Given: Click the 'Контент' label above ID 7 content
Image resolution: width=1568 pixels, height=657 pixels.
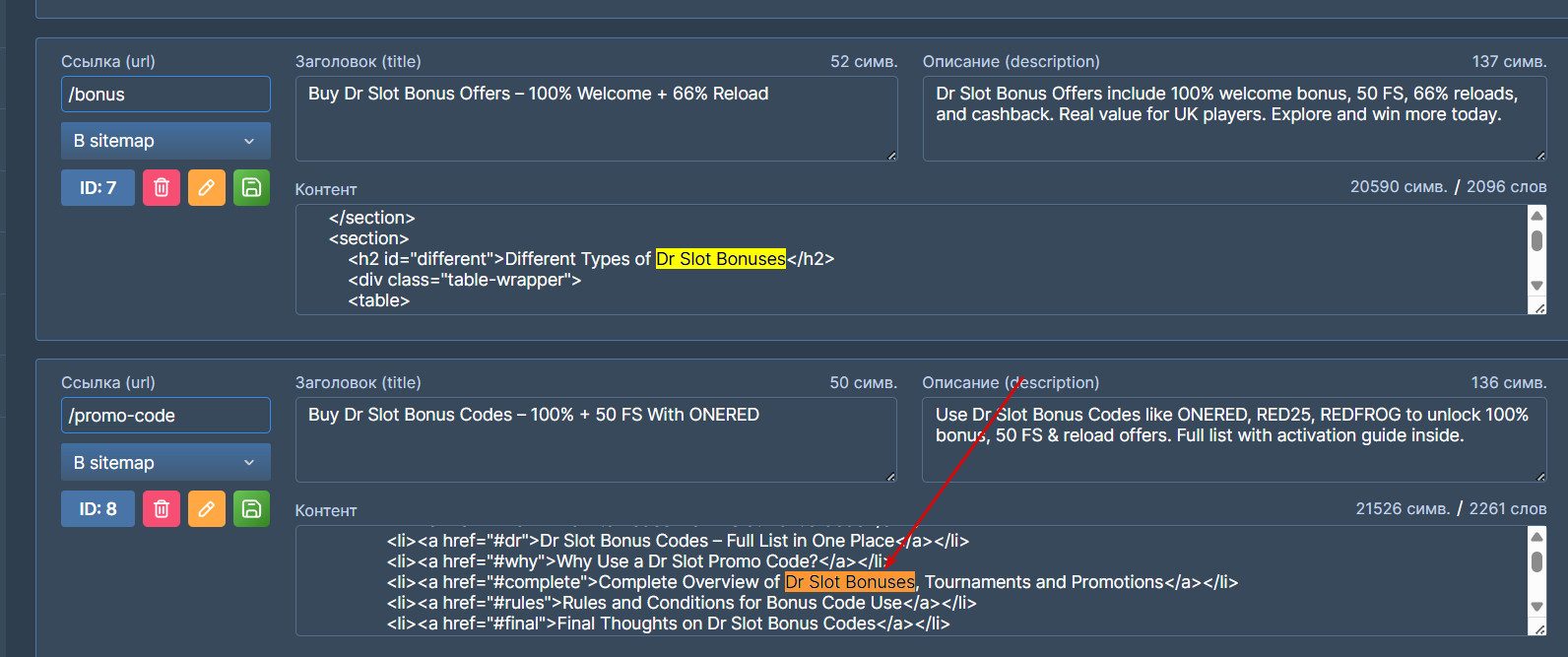Looking at the screenshot, I should tap(326, 189).
